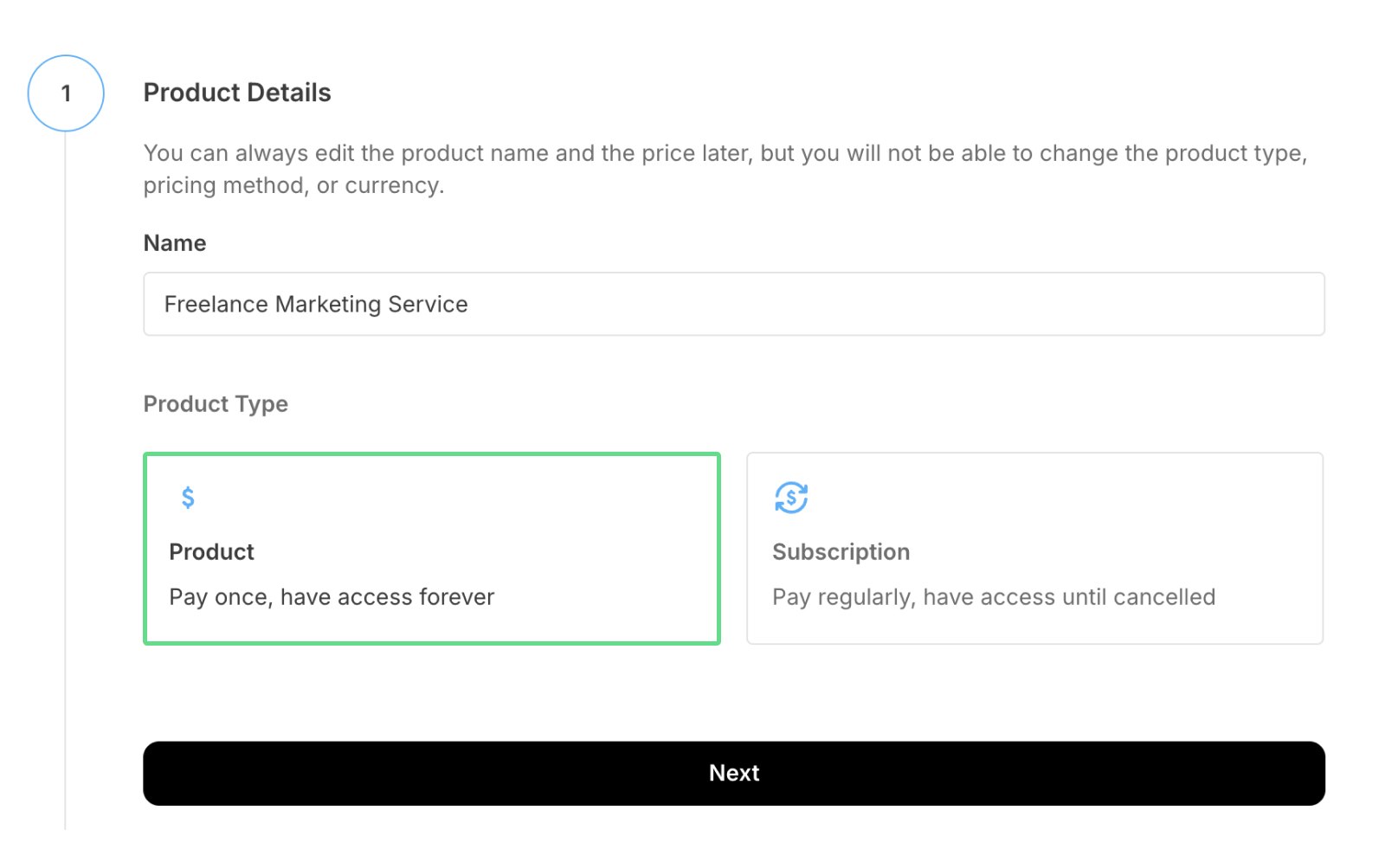Screen dimensions: 1385x868
Task: Click the vertical step progress line
Action: tap(65, 476)
